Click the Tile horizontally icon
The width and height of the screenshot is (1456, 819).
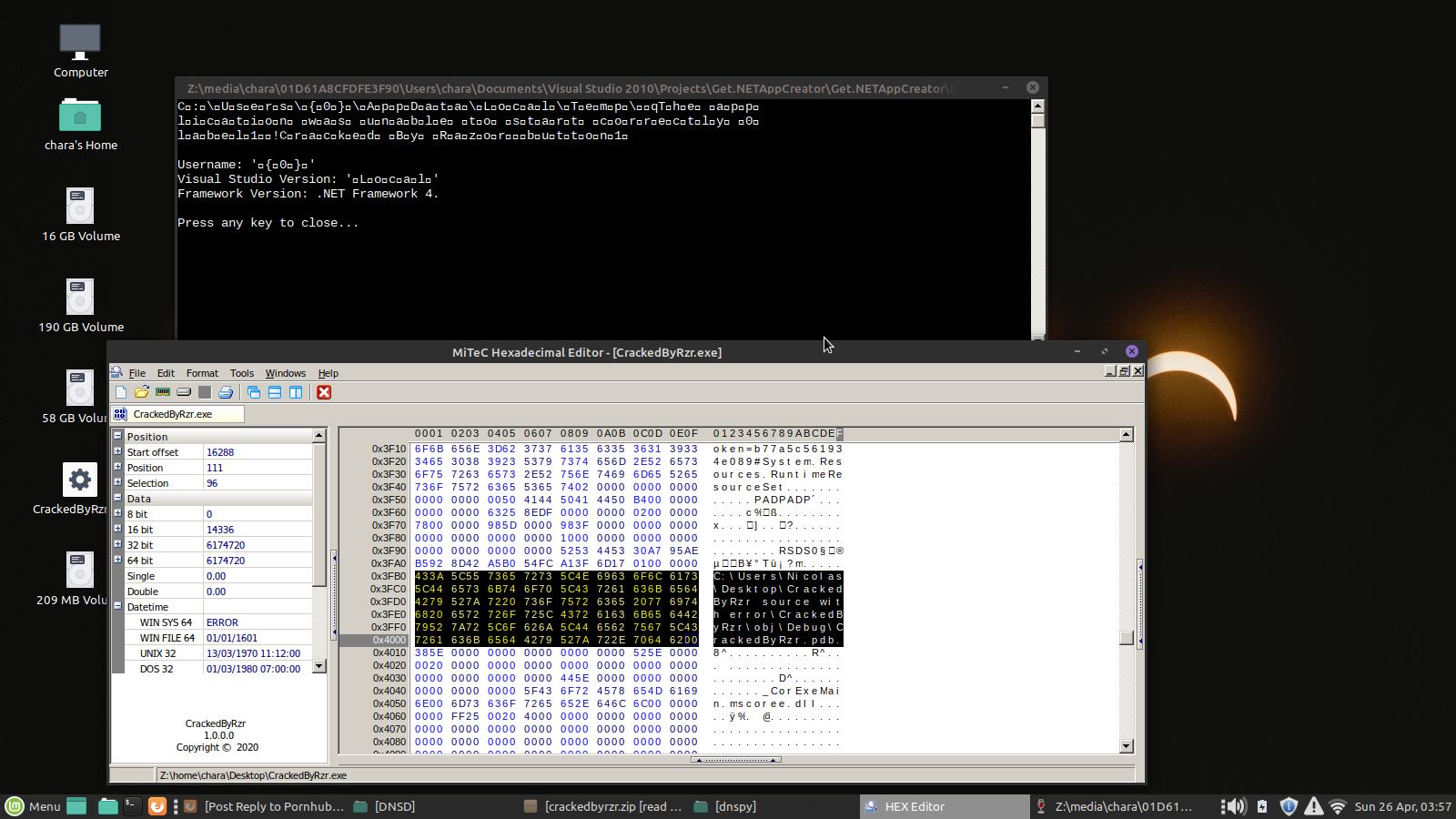(x=275, y=392)
